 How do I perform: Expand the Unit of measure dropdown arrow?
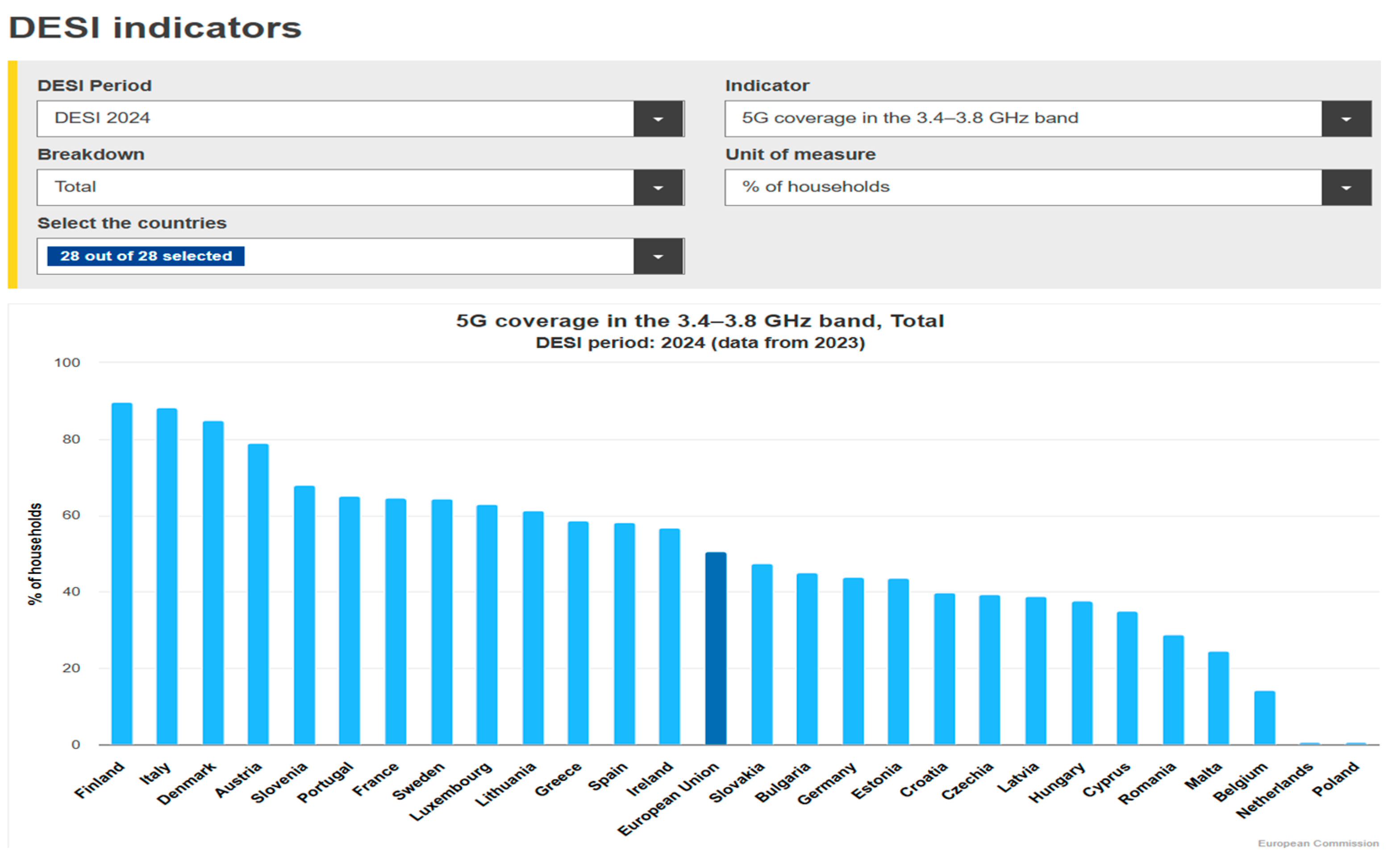tap(1346, 187)
